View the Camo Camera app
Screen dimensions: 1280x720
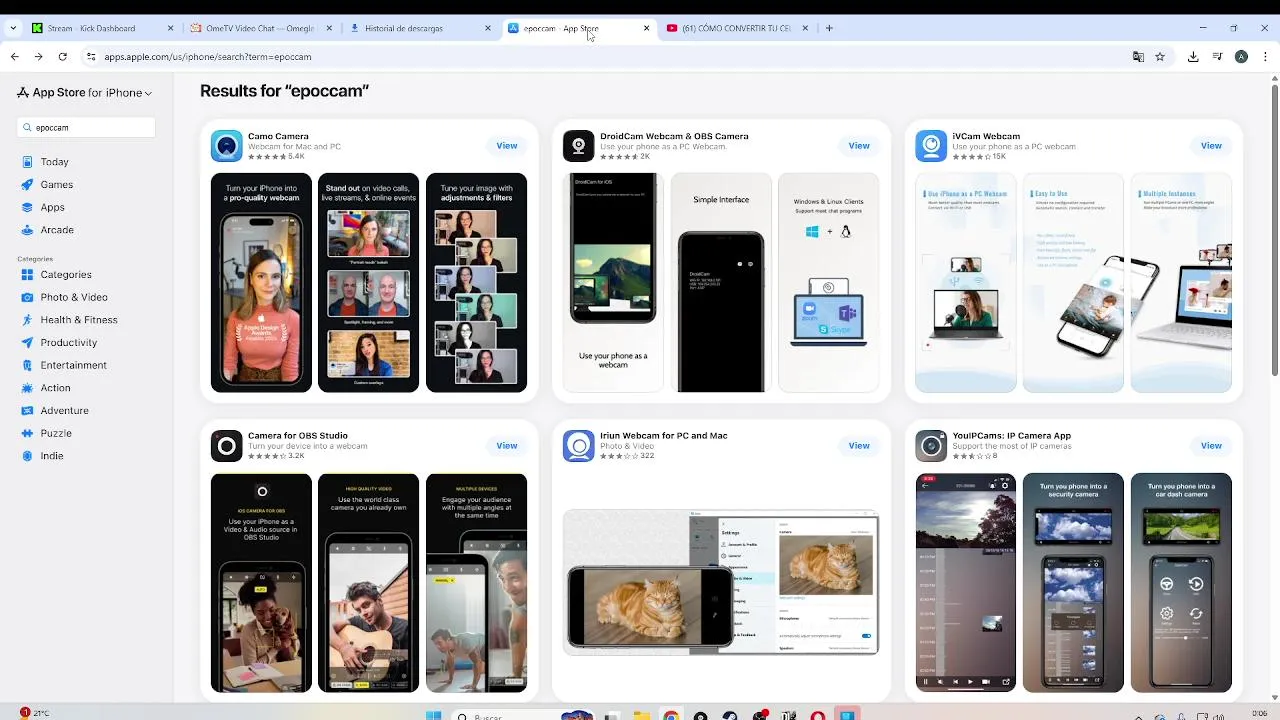pyautogui.click(x=507, y=146)
